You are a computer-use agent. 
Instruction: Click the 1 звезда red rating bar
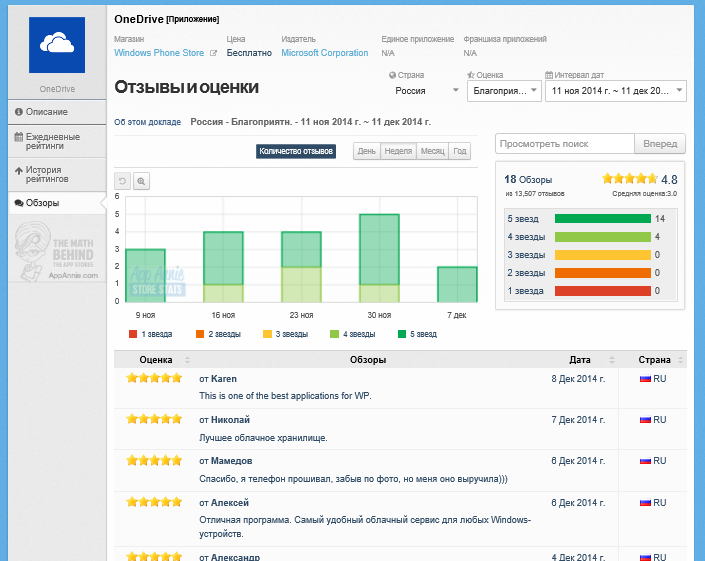[602, 291]
